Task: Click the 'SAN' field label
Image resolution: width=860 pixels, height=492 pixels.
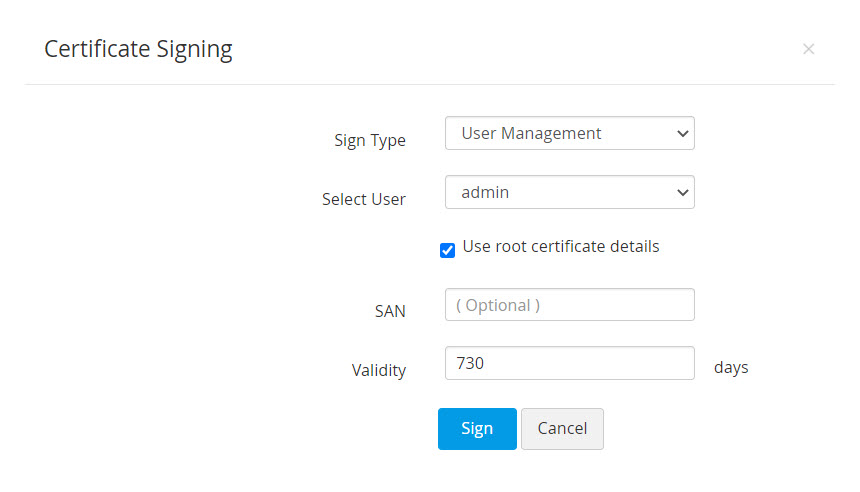Action: pos(390,311)
